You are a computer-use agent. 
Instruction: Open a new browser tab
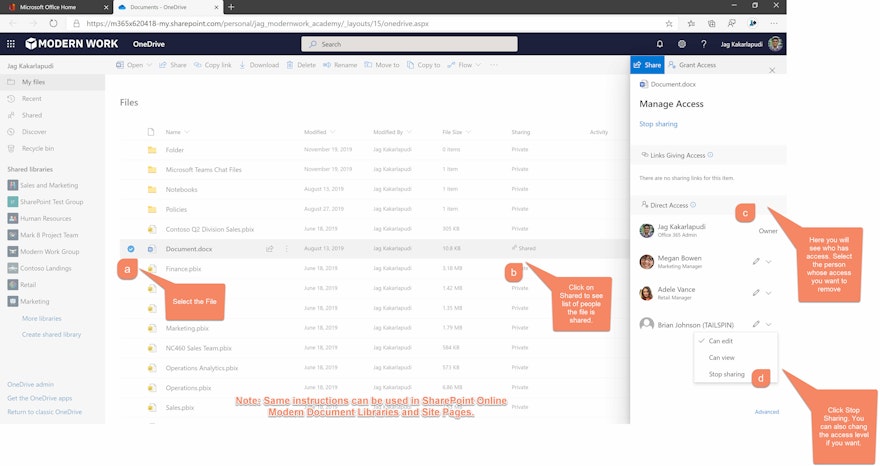point(231,7)
